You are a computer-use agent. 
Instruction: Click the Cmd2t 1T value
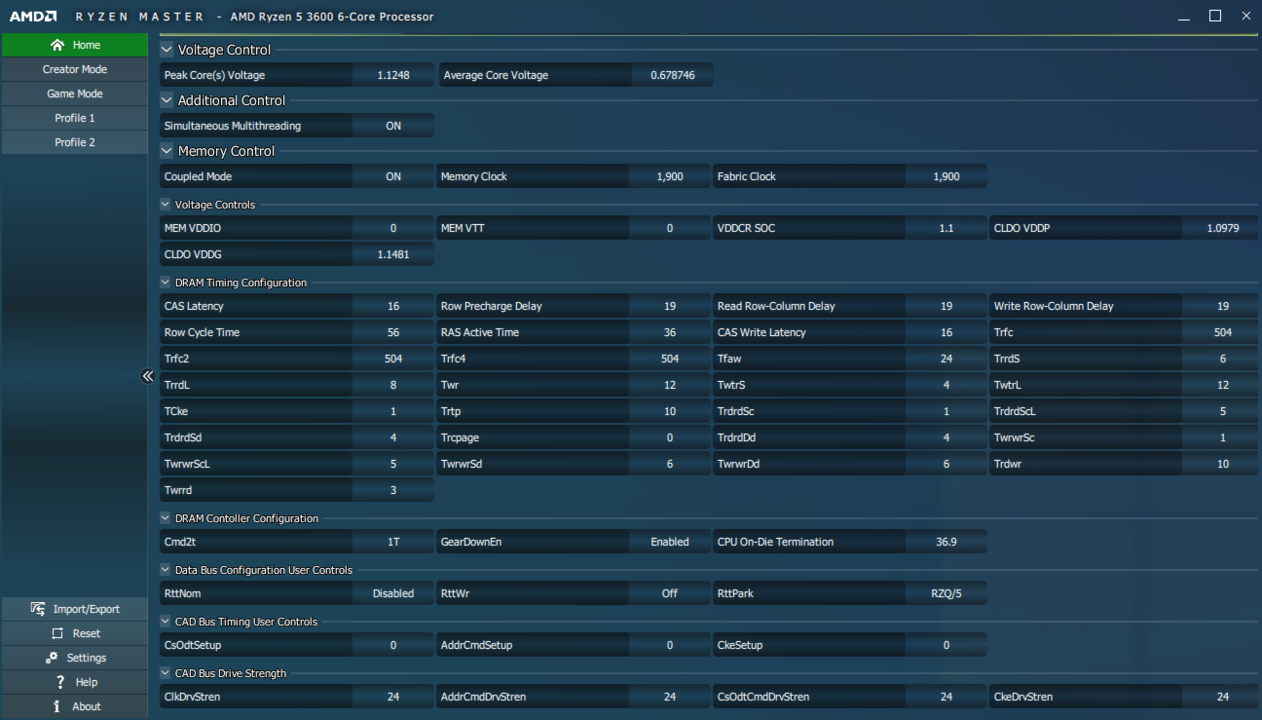click(393, 542)
